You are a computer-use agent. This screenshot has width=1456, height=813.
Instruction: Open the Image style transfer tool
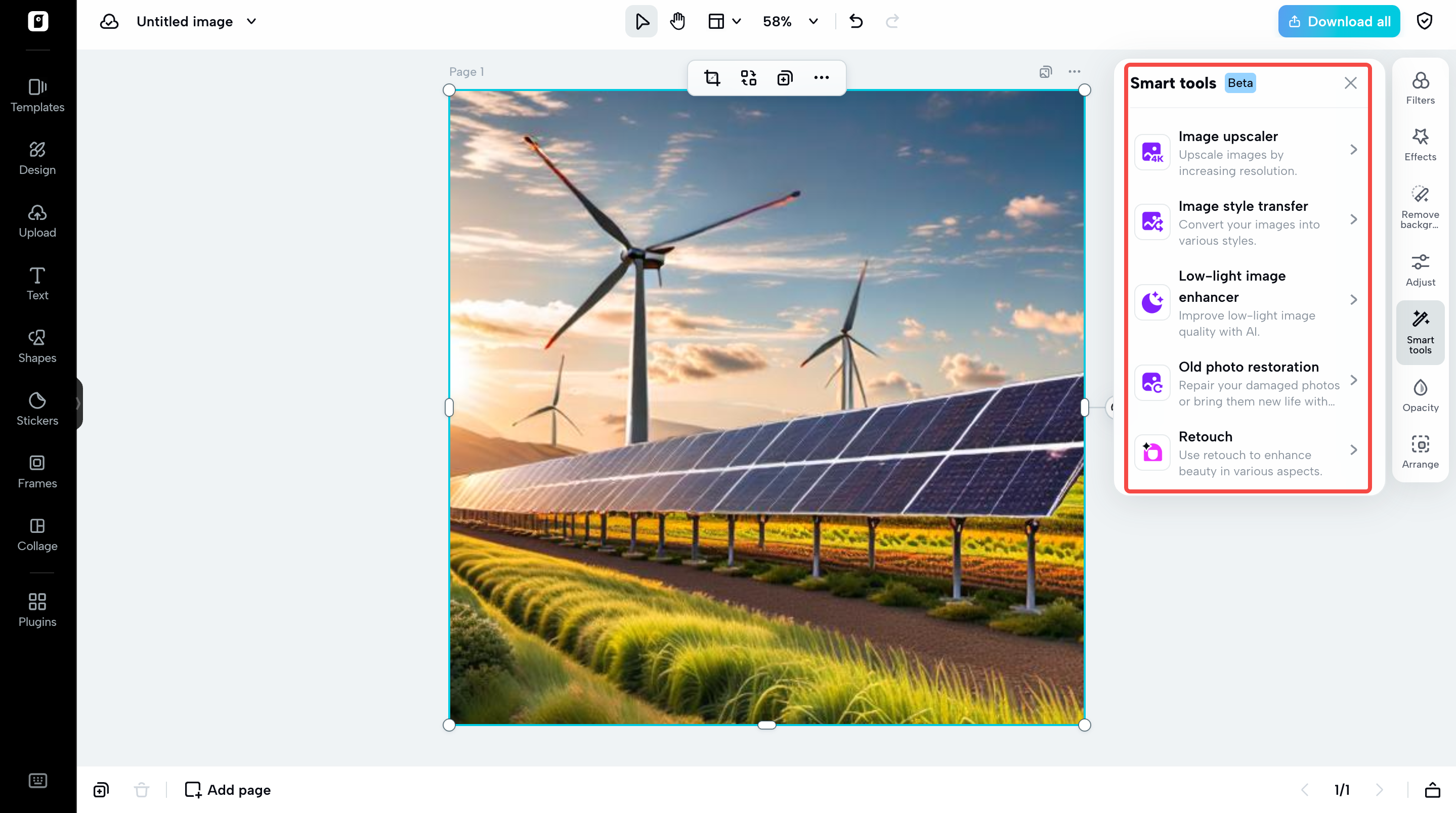click(x=1247, y=222)
